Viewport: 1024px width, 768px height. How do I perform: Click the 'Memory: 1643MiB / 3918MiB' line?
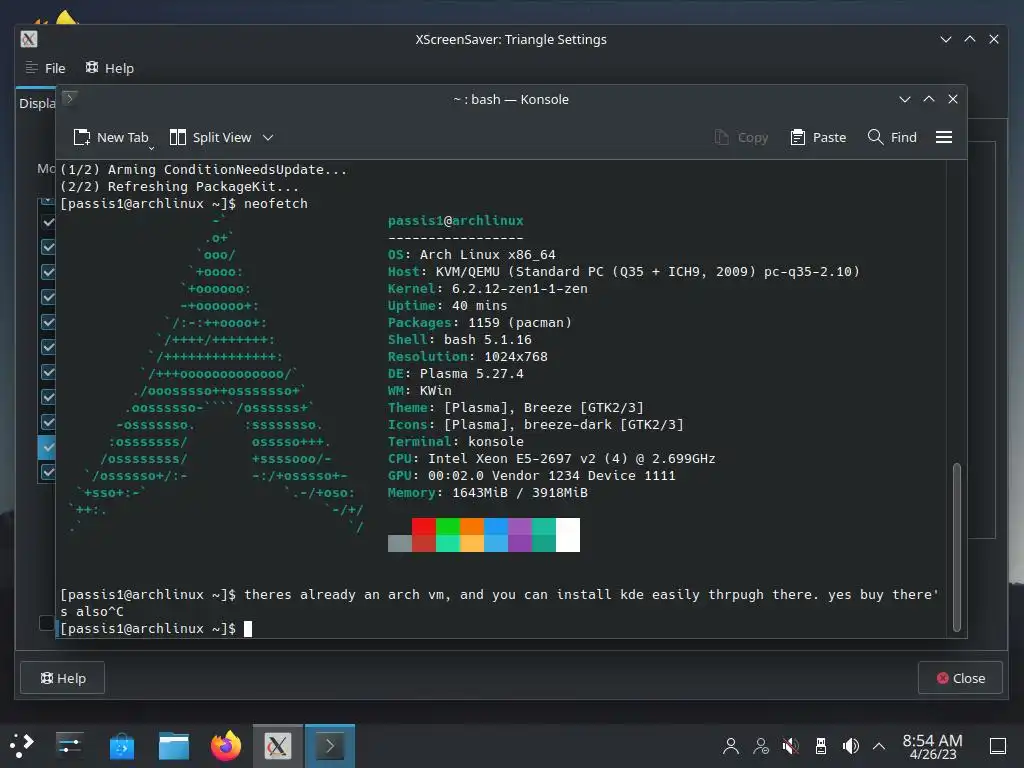(487, 492)
